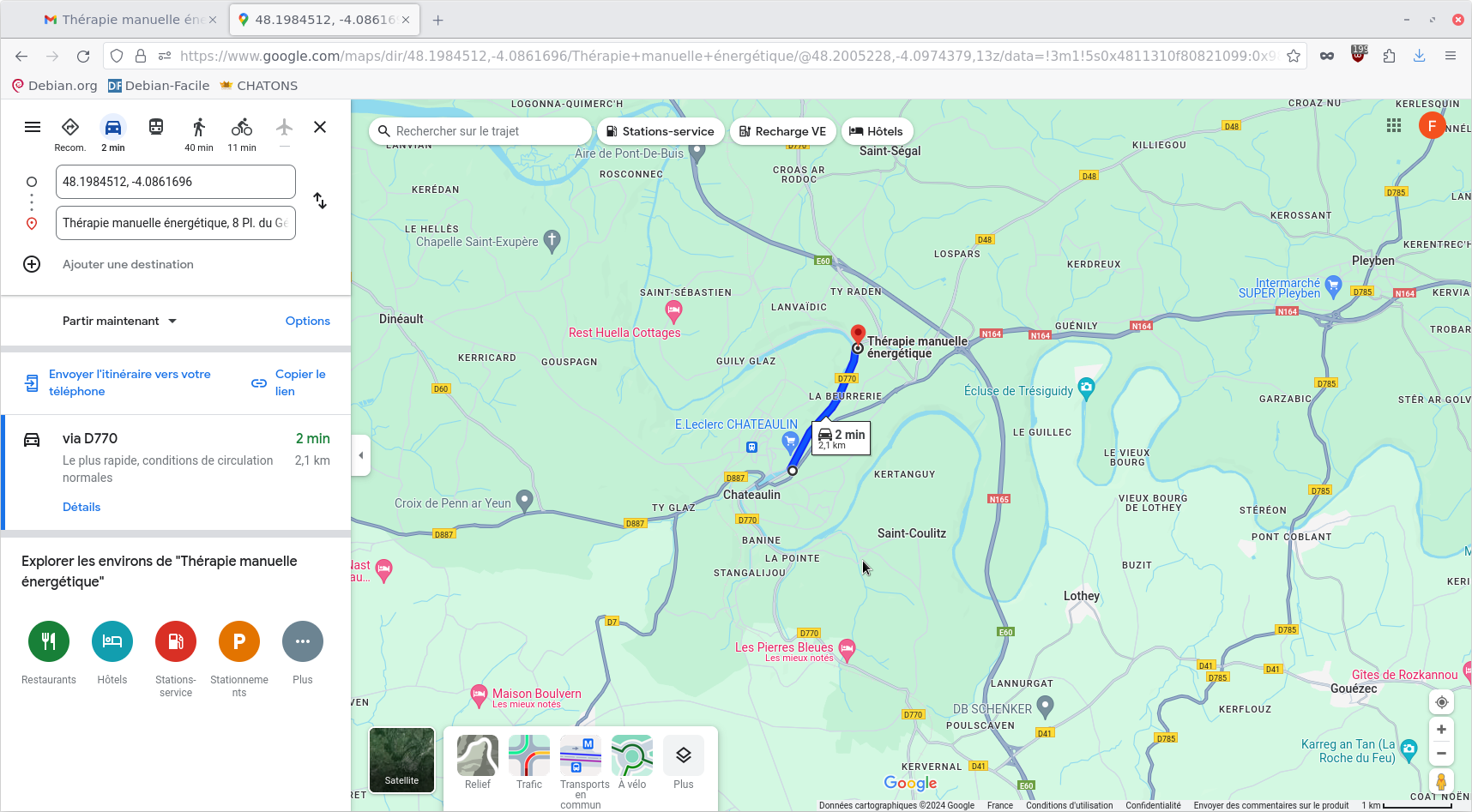Viewport: 1472px width, 812px height.
Task: Zoom in on the map
Action: pyautogui.click(x=1441, y=730)
